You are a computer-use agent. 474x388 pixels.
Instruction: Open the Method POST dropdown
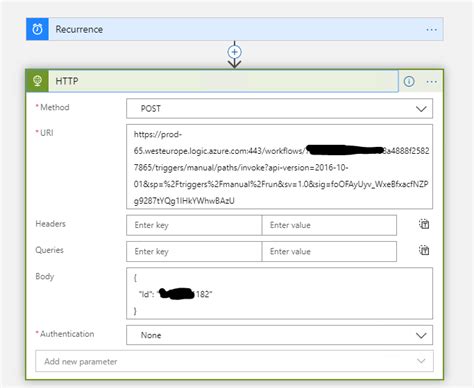tap(279, 108)
